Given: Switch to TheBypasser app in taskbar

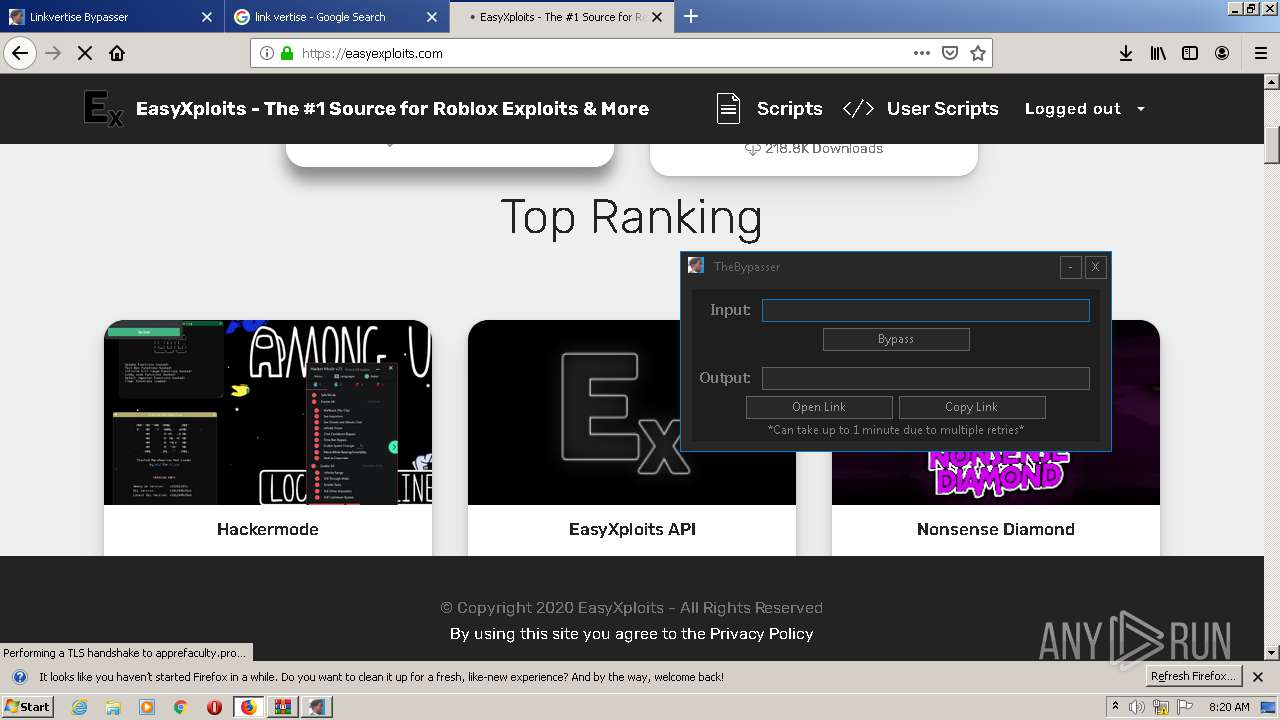Looking at the screenshot, I should click(317, 707).
